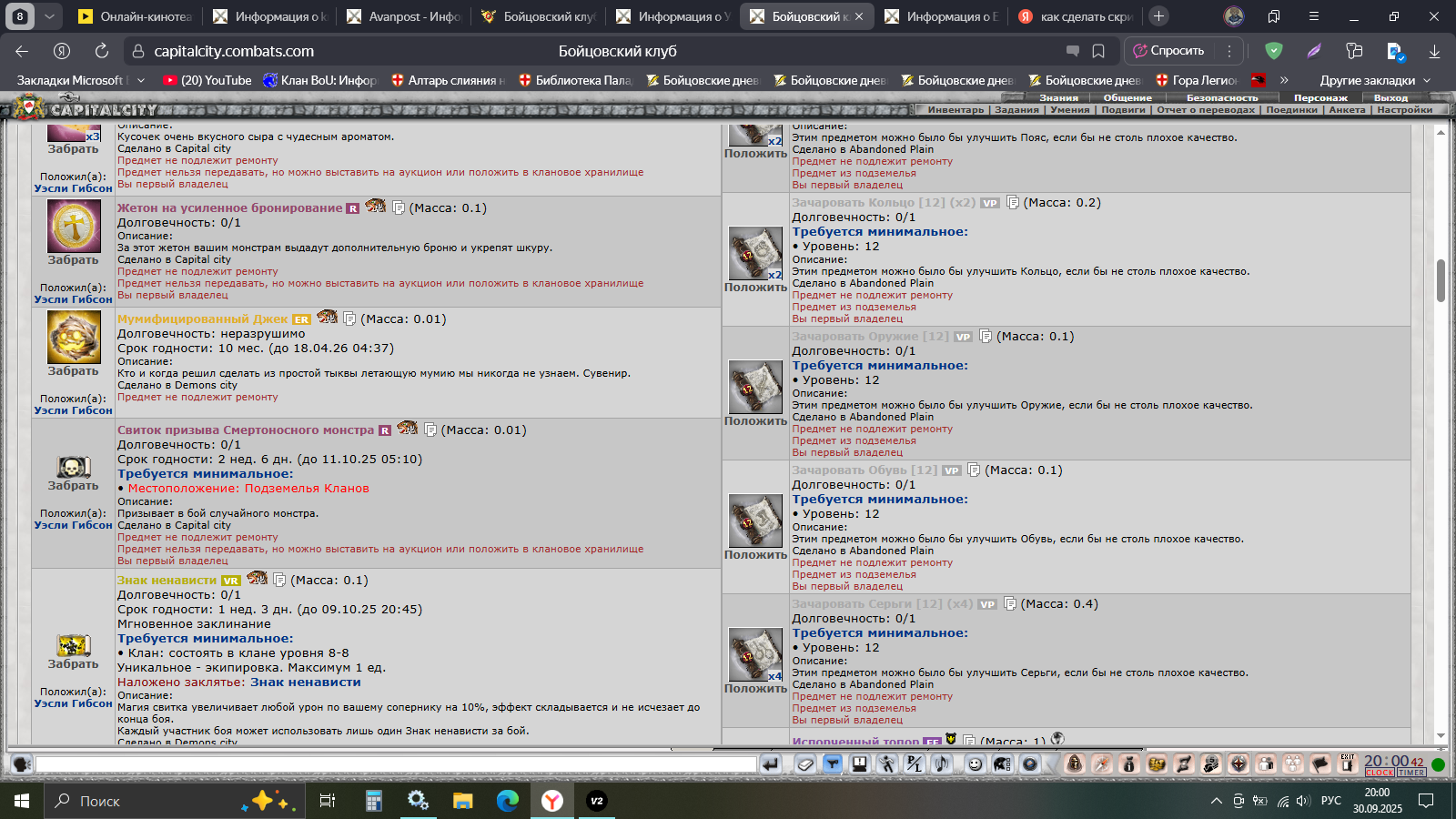The width and height of the screenshot is (1456, 819).
Task: Click the eraser icon to clear chat
Action: pos(804,764)
